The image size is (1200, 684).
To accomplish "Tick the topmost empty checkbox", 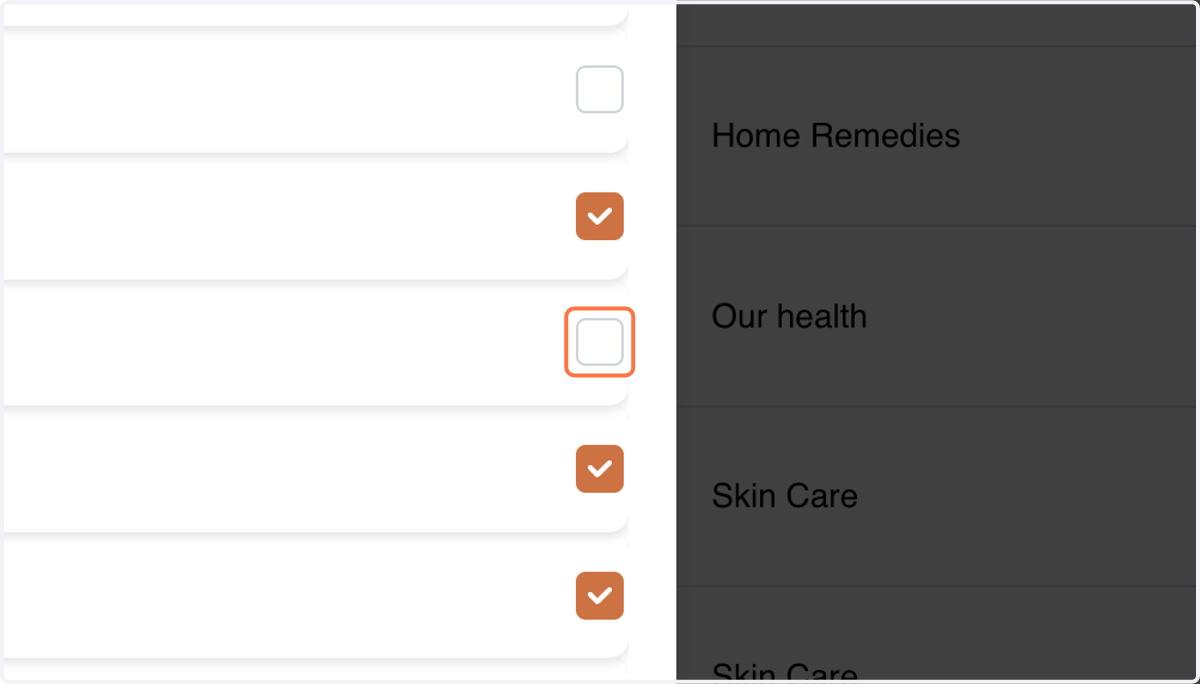I will click(600, 90).
